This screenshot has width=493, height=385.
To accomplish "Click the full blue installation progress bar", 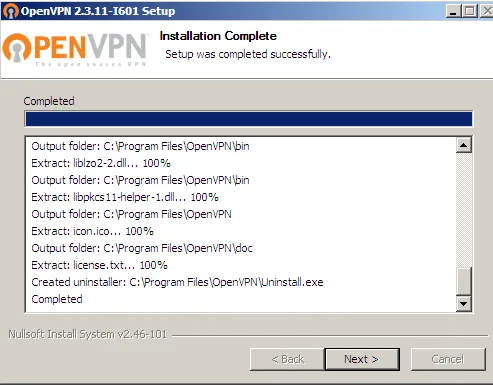I will [249, 119].
